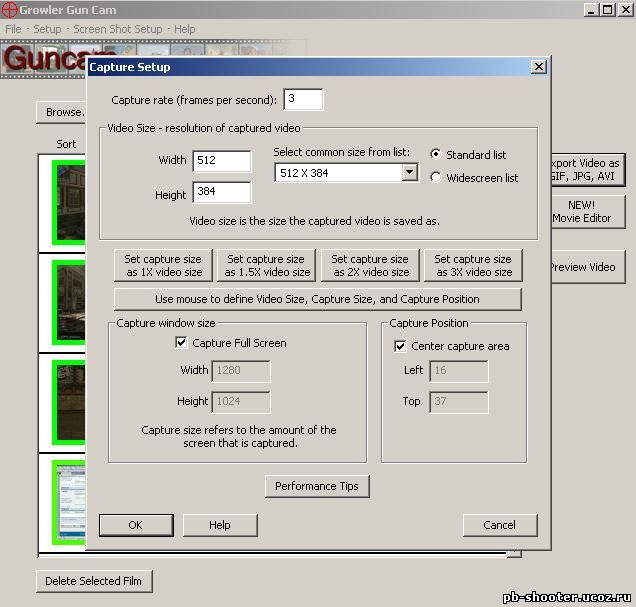Select the fourth film thumbnail showing a web page
The width and height of the screenshot is (636, 607).
tap(69, 502)
